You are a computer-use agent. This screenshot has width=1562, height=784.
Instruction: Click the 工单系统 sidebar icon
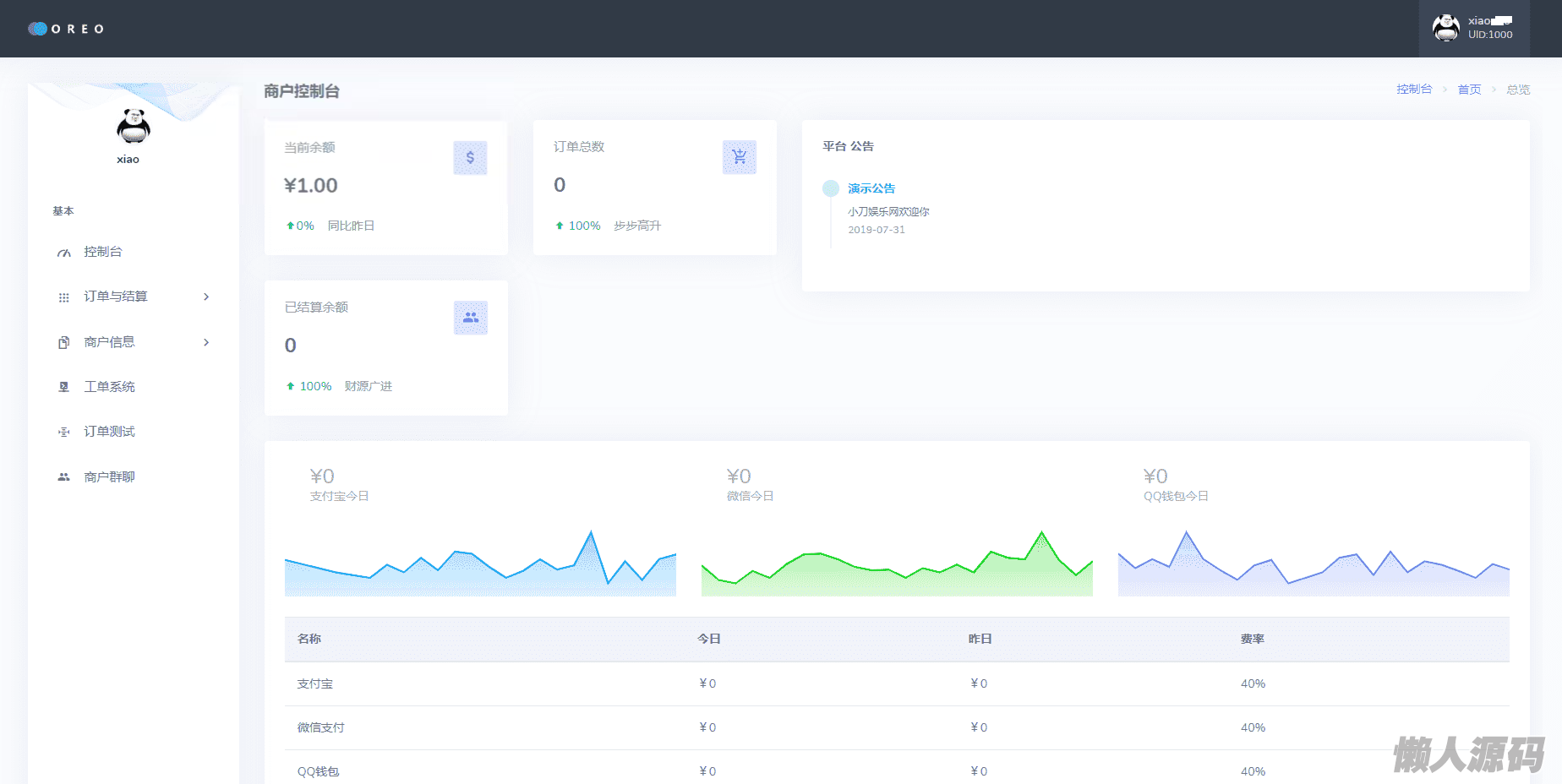[64, 387]
